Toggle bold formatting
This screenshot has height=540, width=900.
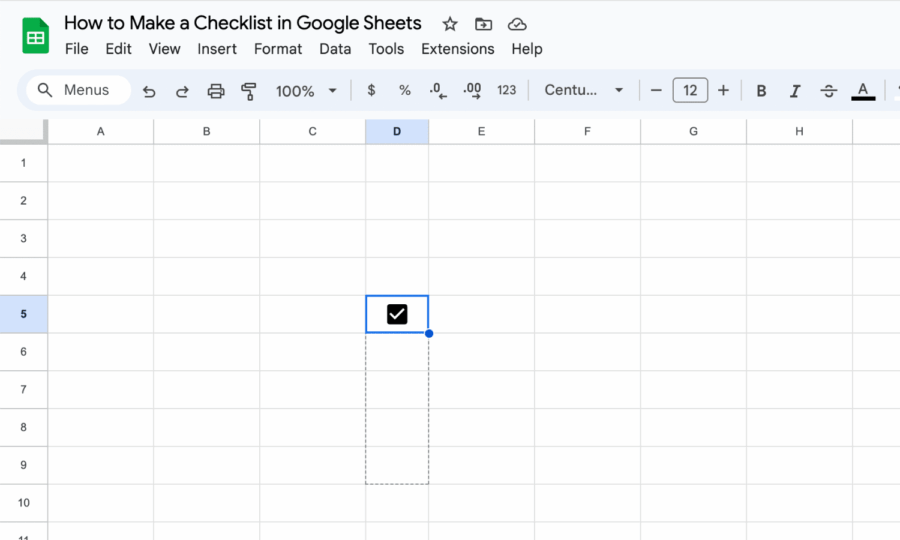(761, 91)
